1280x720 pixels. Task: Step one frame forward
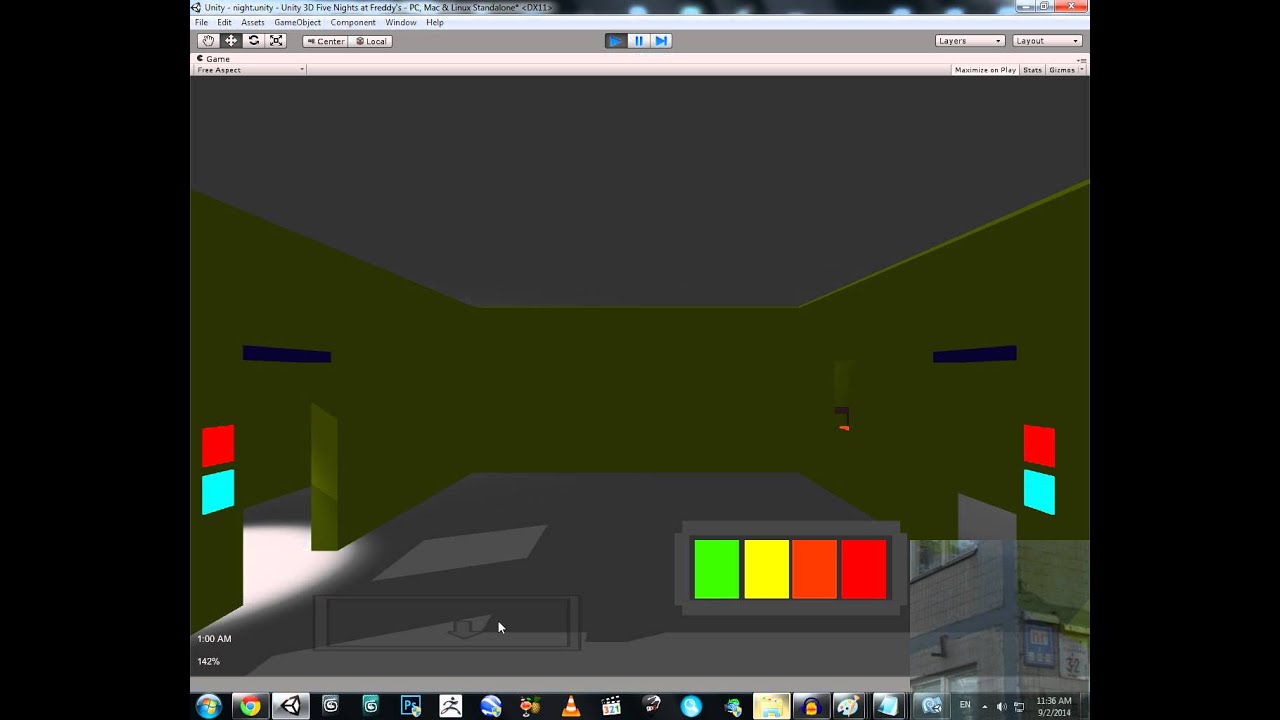pos(661,41)
